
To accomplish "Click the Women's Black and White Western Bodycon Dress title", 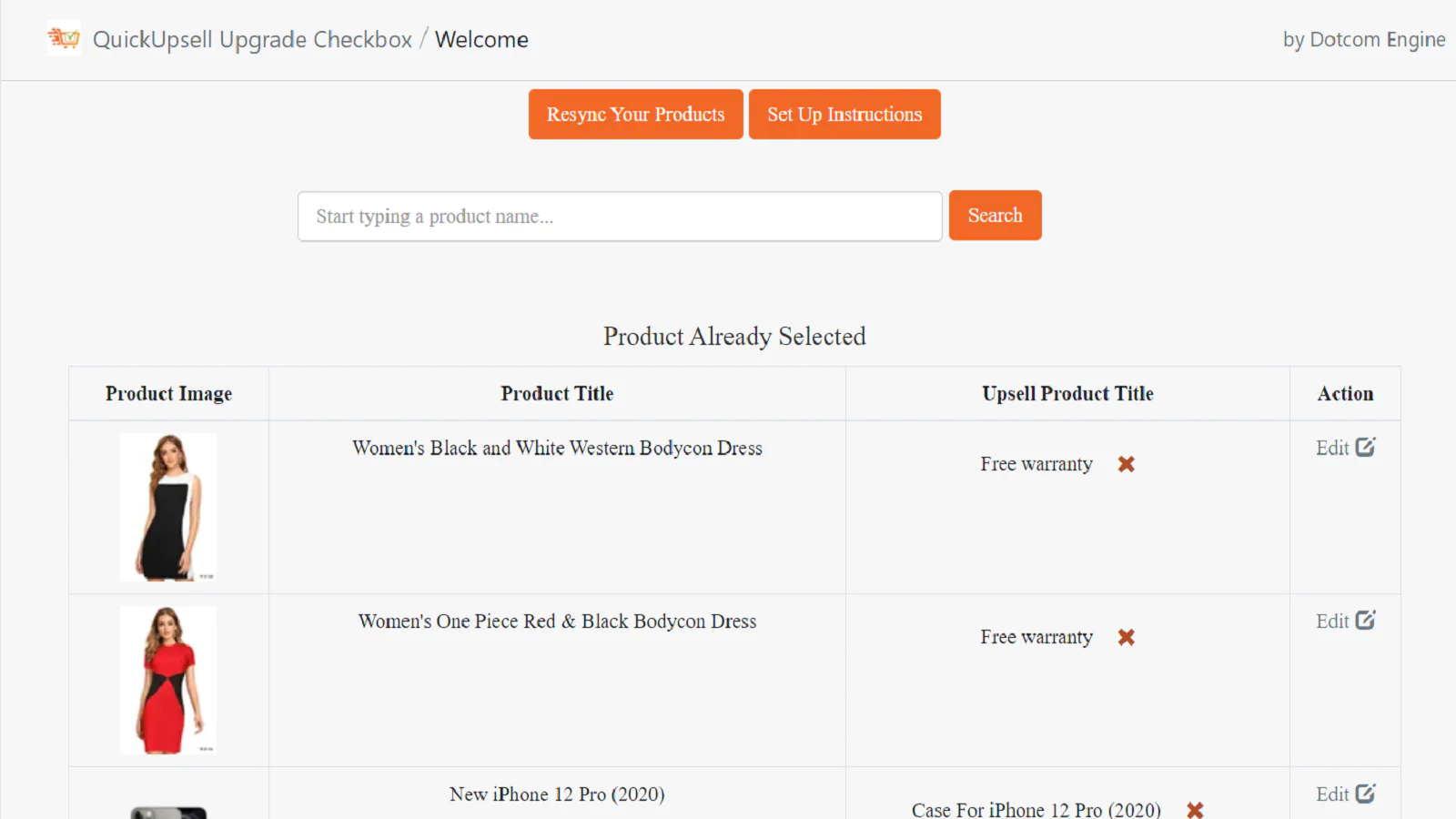I will 557,448.
